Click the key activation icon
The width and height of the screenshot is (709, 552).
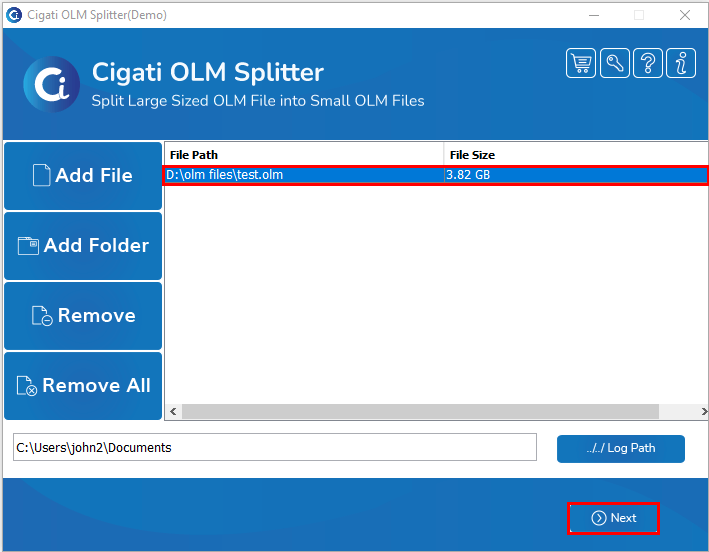(614, 63)
